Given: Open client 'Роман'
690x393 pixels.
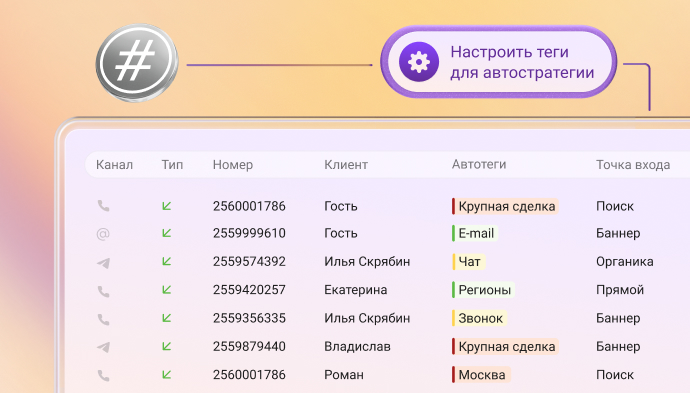Looking at the screenshot, I should click(344, 375).
